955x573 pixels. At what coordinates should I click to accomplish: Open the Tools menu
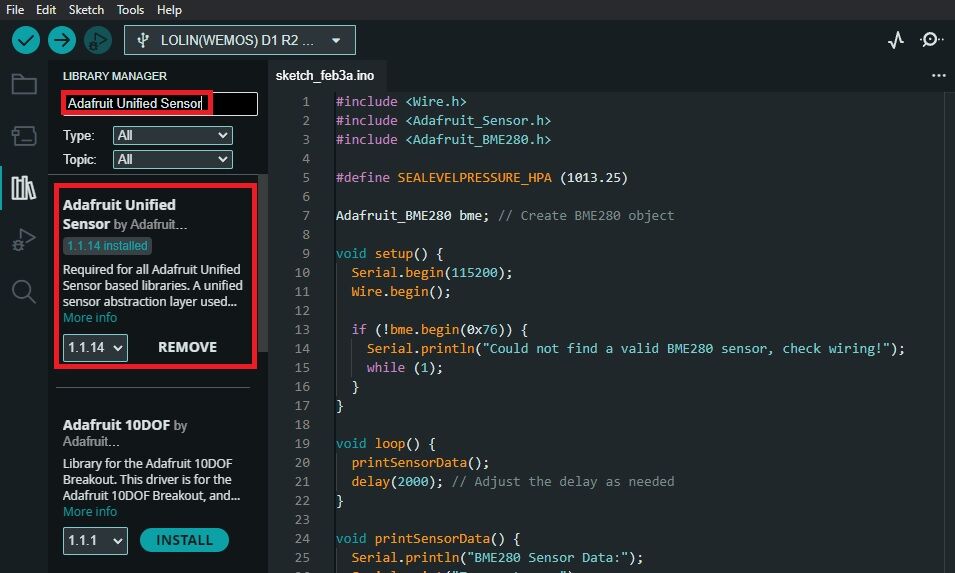tap(130, 9)
